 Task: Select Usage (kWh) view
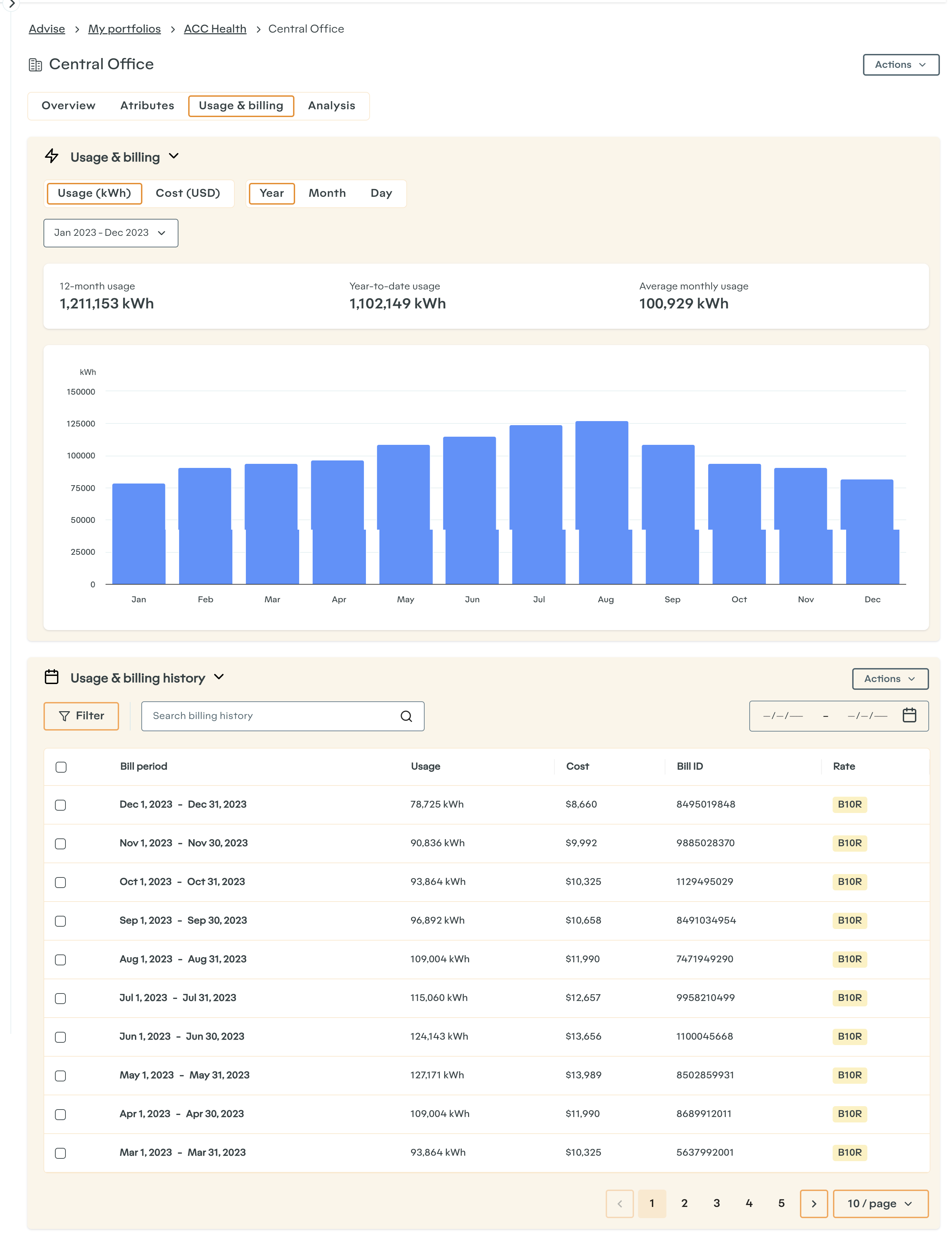[x=94, y=193]
